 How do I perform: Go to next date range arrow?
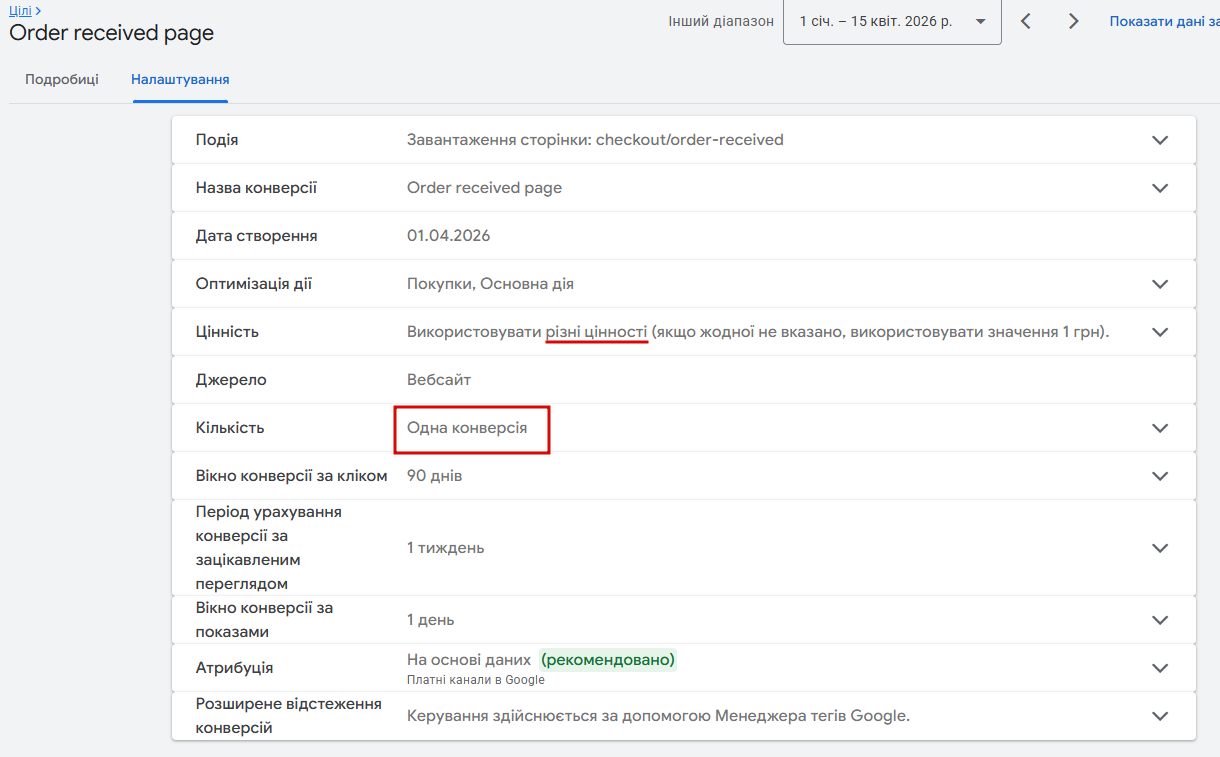click(x=1073, y=21)
